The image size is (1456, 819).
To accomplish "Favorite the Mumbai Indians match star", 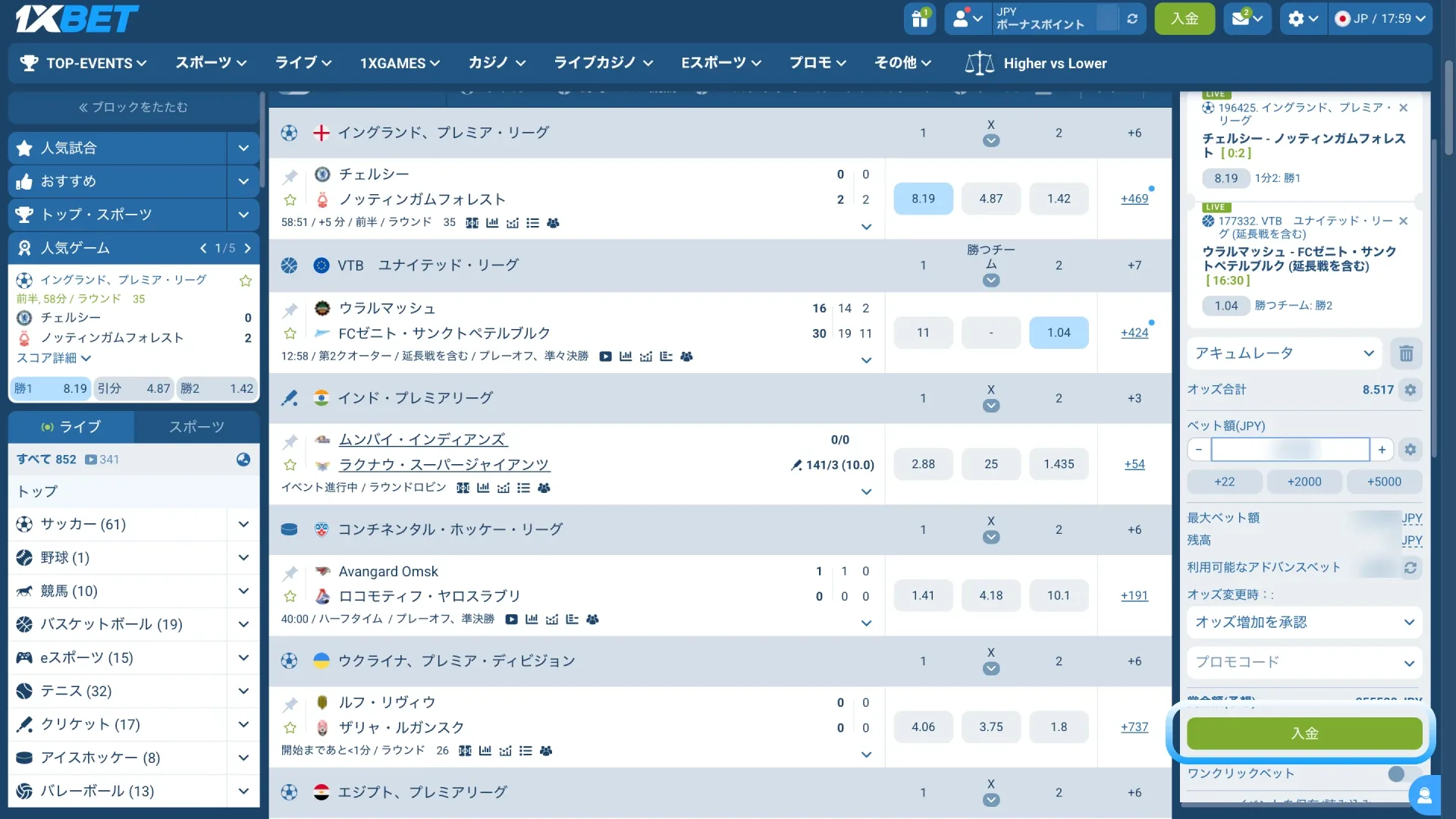I will point(290,465).
